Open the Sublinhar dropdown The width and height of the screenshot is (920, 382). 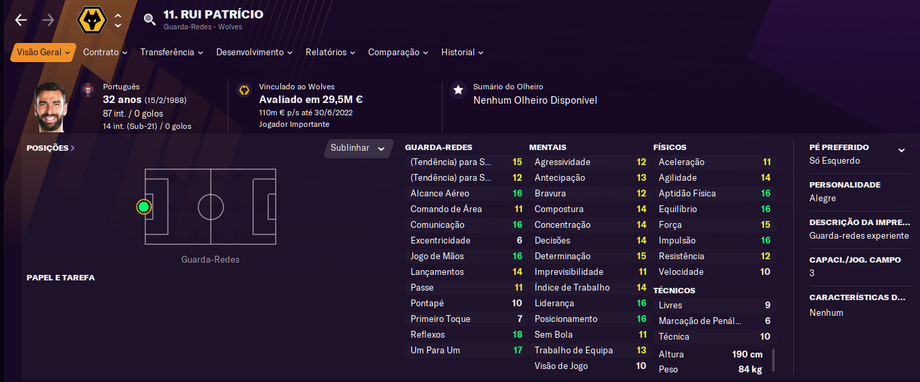[358, 148]
